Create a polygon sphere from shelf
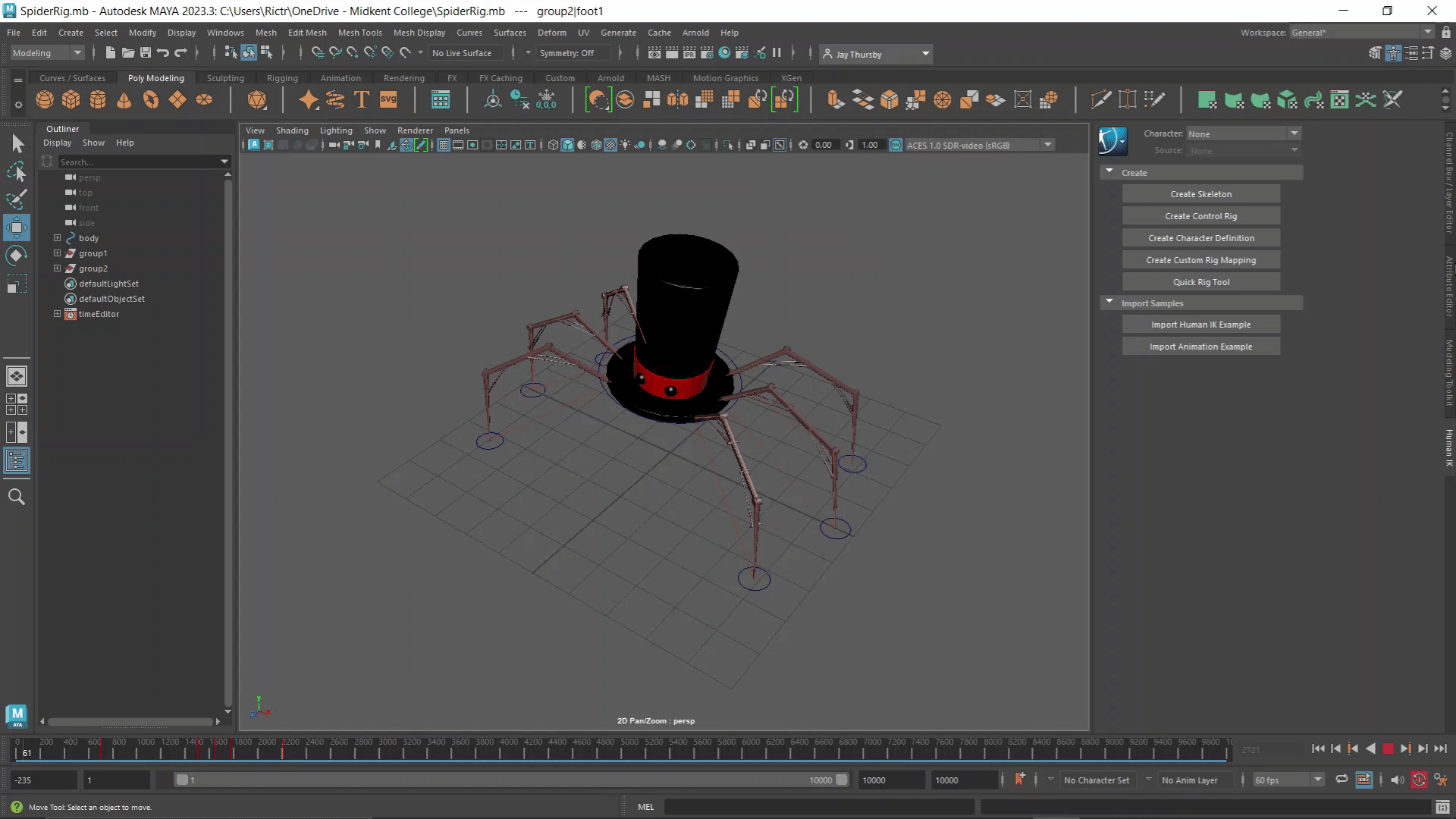Screen dimensions: 1456x819 click(x=45, y=99)
